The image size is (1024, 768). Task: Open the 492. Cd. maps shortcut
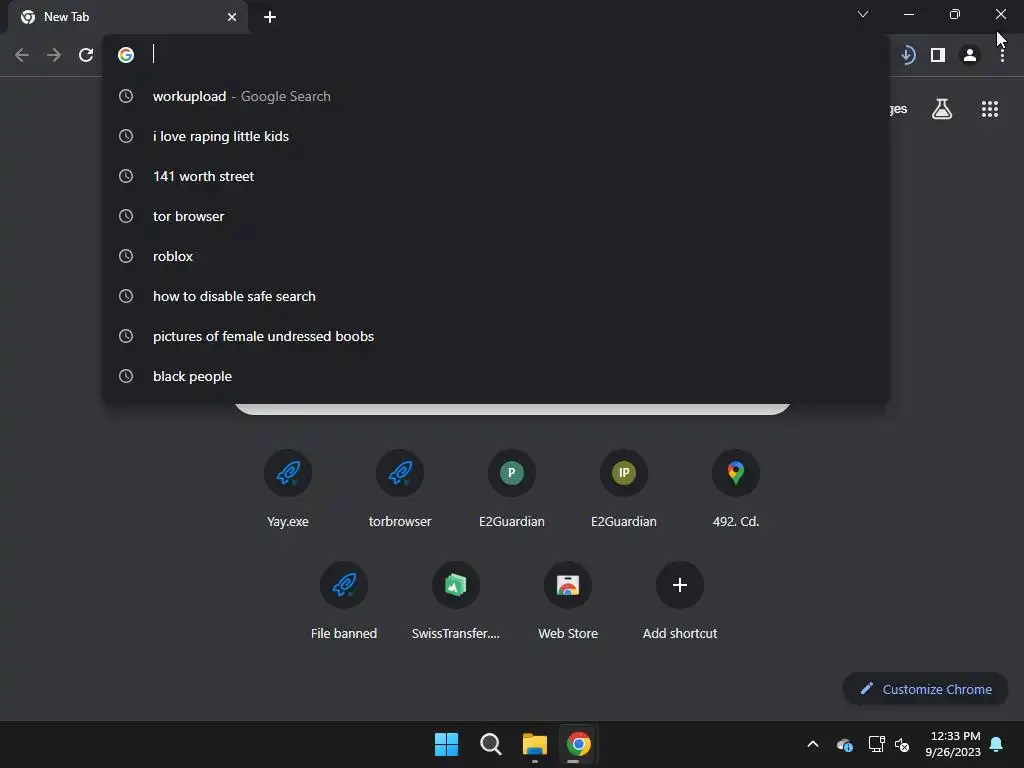[736, 489]
